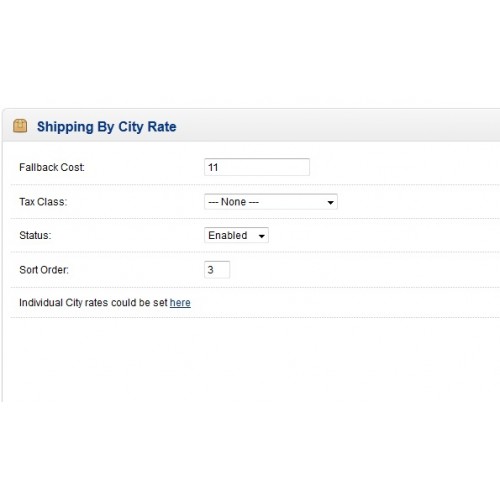Place cursor after value 11 in Fallback Cost
Screen dimensions: 500x500
[219, 167]
